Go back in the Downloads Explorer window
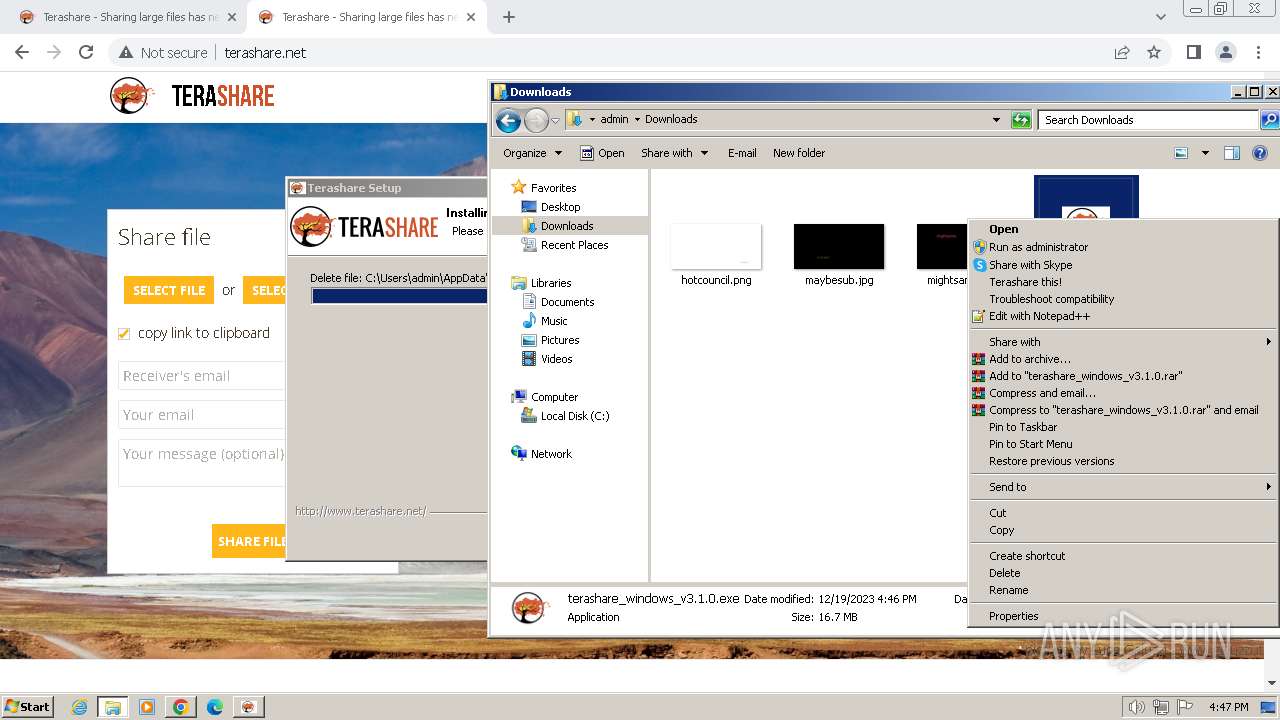The image size is (1280, 720). (x=508, y=121)
